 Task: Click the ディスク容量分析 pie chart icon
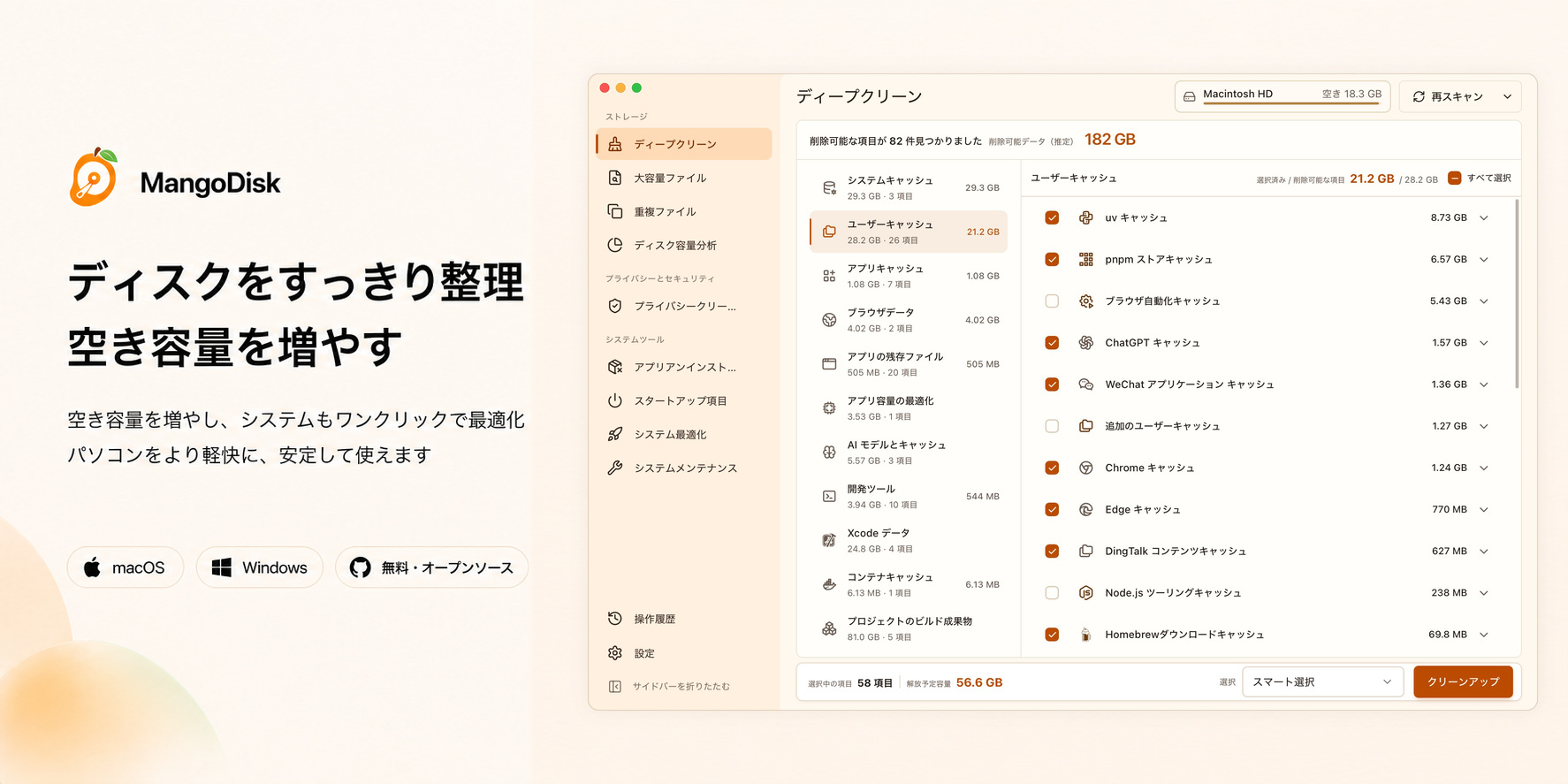click(615, 245)
